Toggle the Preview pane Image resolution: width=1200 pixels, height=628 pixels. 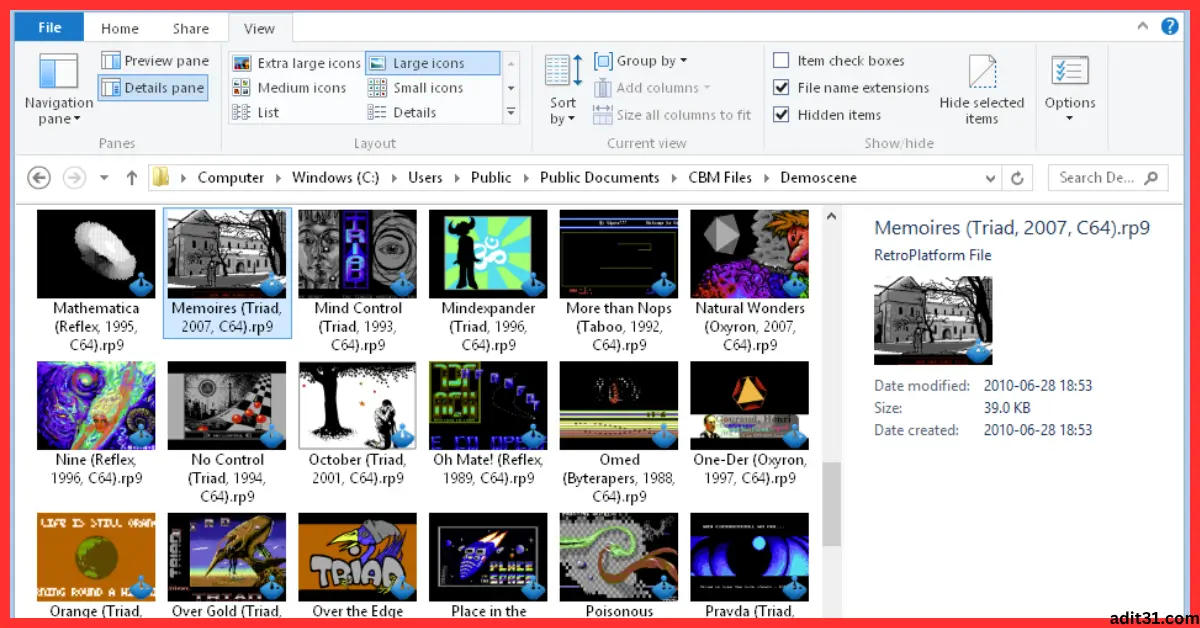[154, 61]
